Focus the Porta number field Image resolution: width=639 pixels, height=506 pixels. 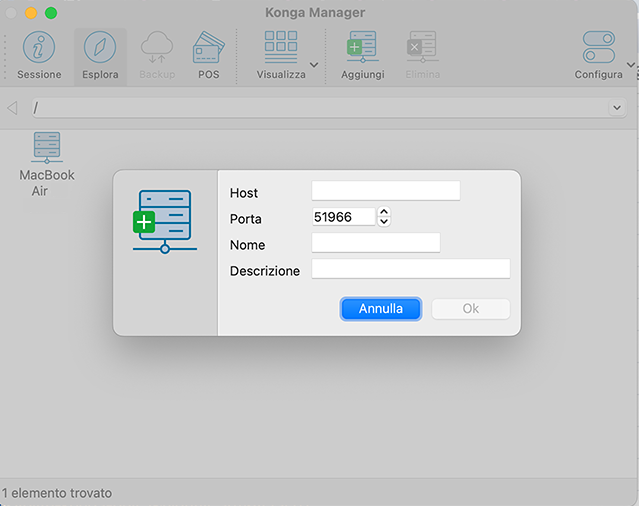tap(343, 217)
